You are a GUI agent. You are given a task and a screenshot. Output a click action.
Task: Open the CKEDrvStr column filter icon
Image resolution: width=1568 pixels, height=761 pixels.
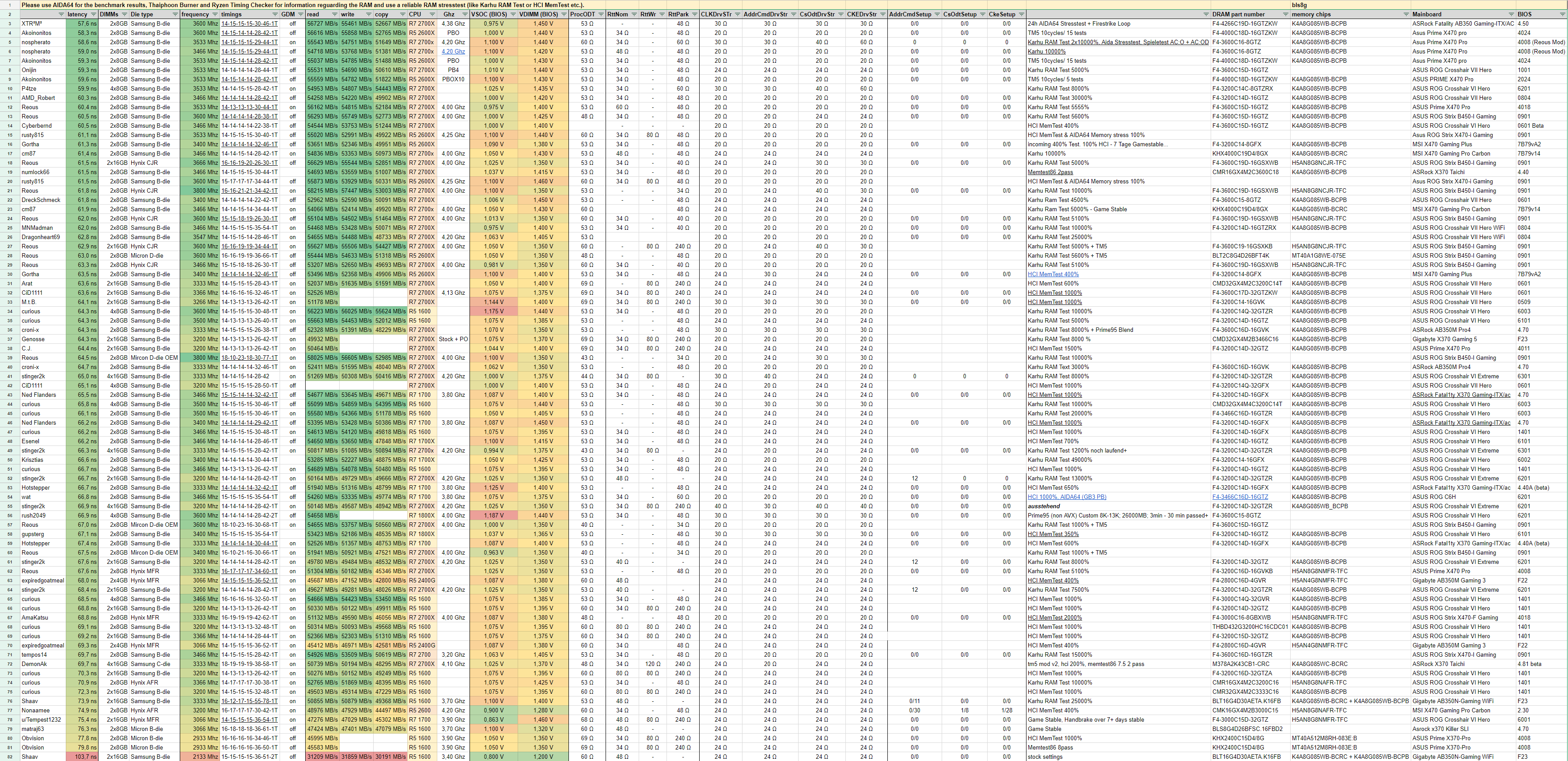(x=882, y=14)
